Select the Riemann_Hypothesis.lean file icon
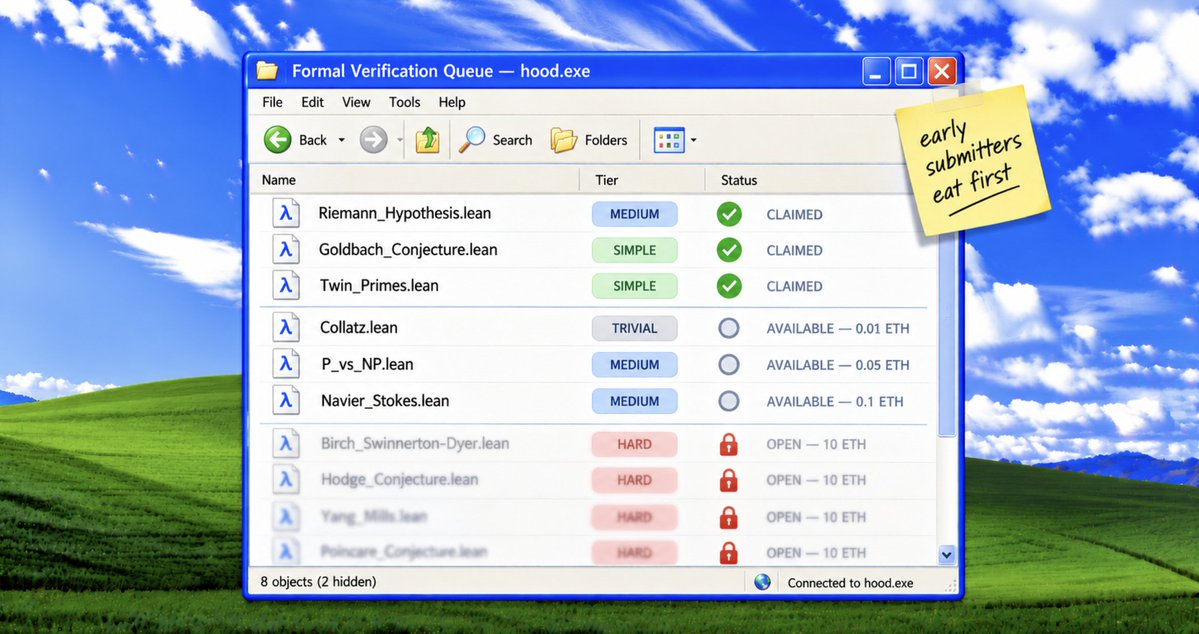The width and height of the screenshot is (1199, 634). 286,213
